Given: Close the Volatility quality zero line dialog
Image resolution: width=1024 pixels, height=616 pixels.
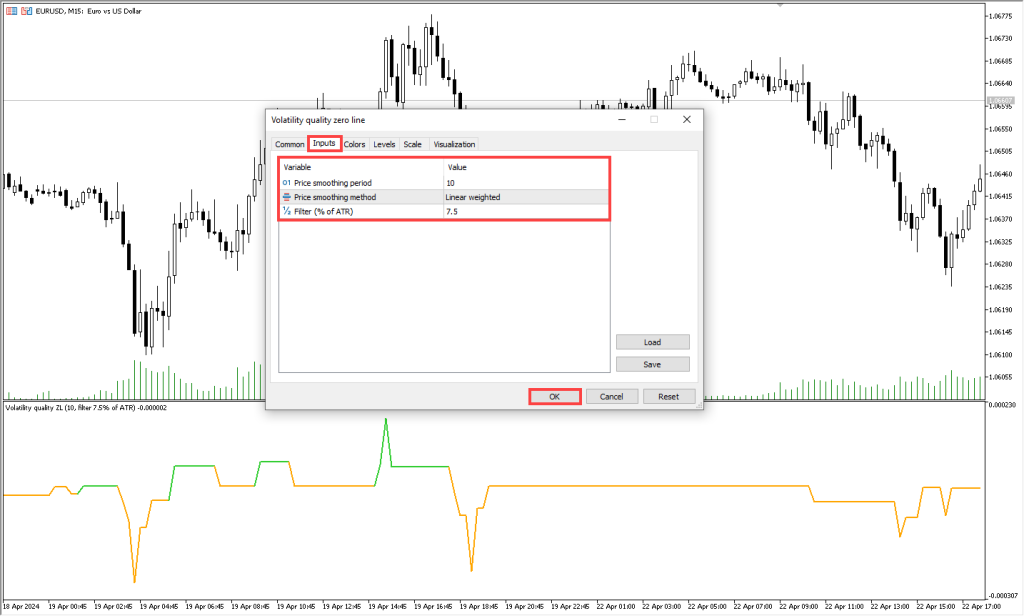Looking at the screenshot, I should [x=686, y=120].
